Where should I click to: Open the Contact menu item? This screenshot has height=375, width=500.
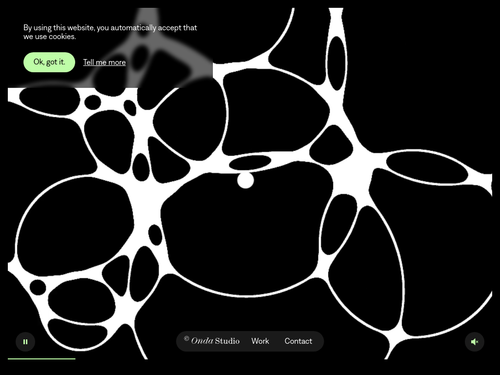tap(298, 341)
